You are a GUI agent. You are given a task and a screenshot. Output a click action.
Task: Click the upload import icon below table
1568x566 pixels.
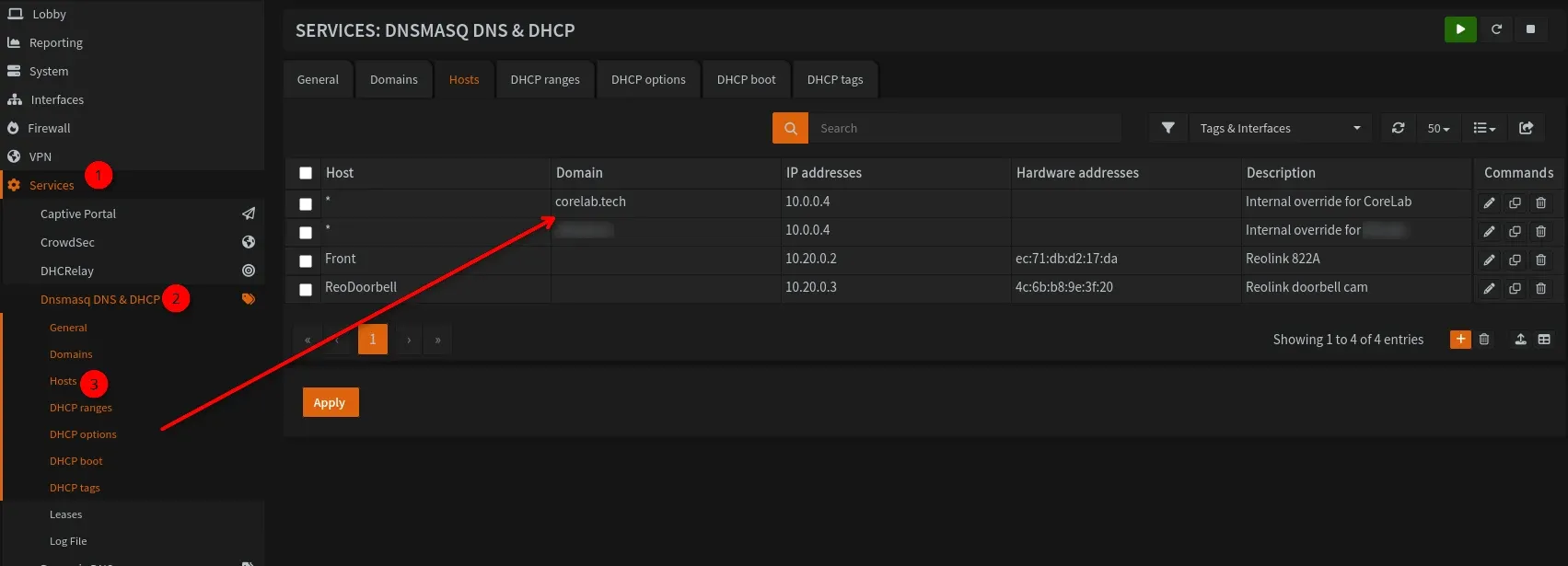pos(1520,340)
